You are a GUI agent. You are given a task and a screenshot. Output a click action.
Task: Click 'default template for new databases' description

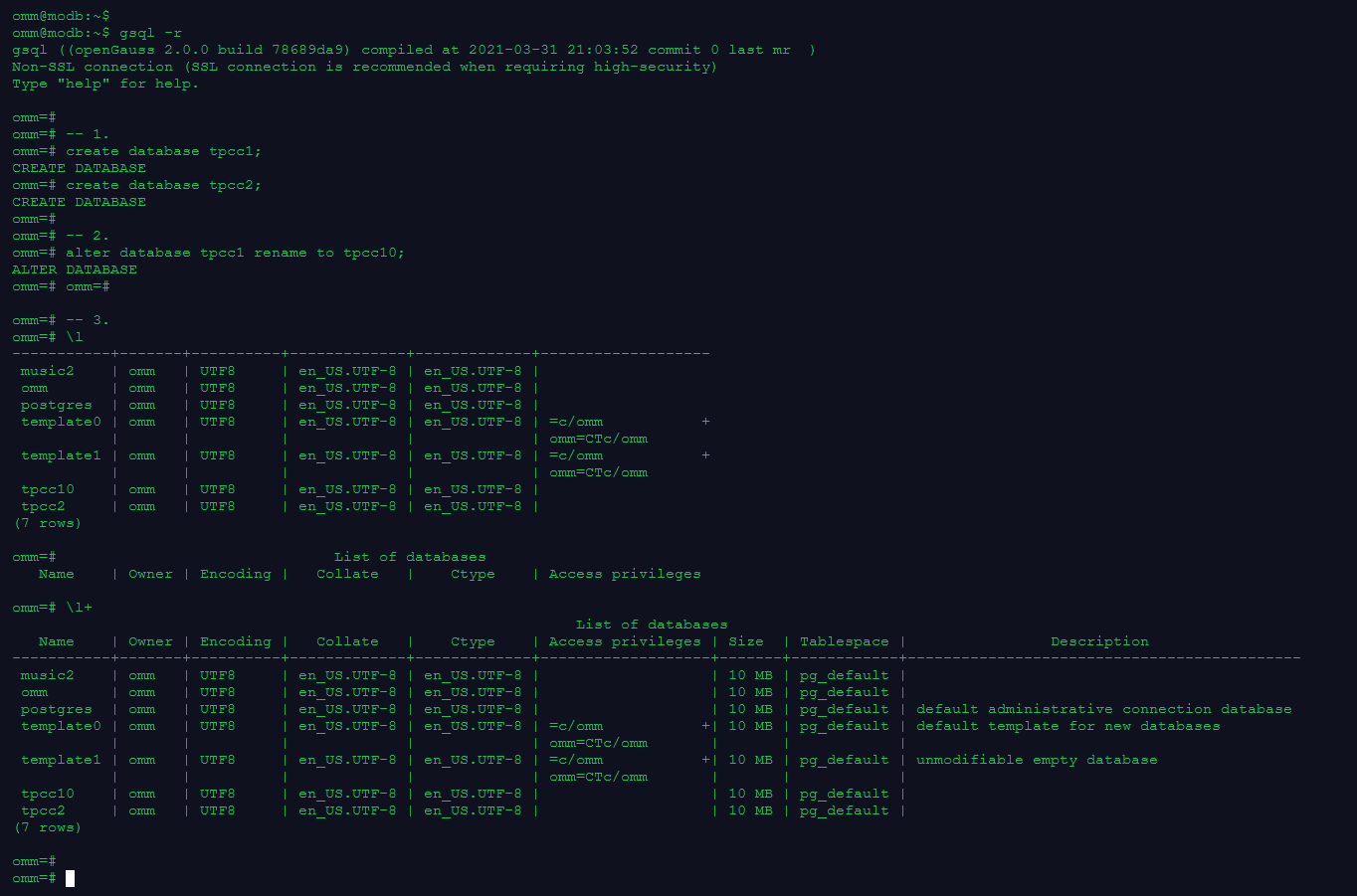(x=1068, y=726)
